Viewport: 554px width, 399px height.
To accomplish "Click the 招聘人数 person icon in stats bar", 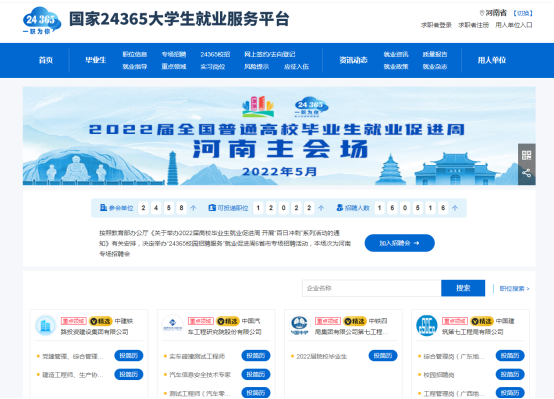I will 340,207.
